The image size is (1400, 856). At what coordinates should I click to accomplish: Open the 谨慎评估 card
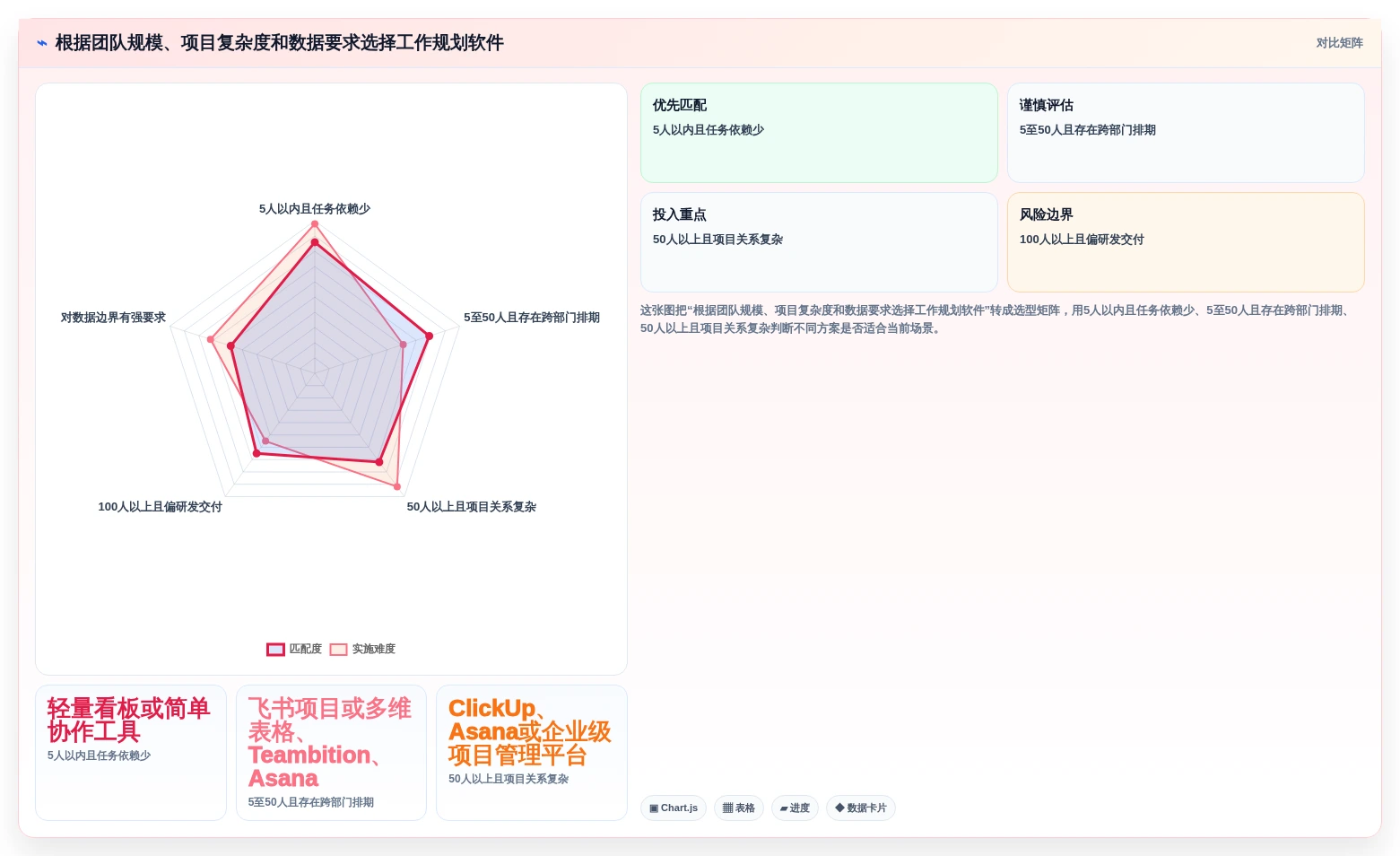[1186, 133]
